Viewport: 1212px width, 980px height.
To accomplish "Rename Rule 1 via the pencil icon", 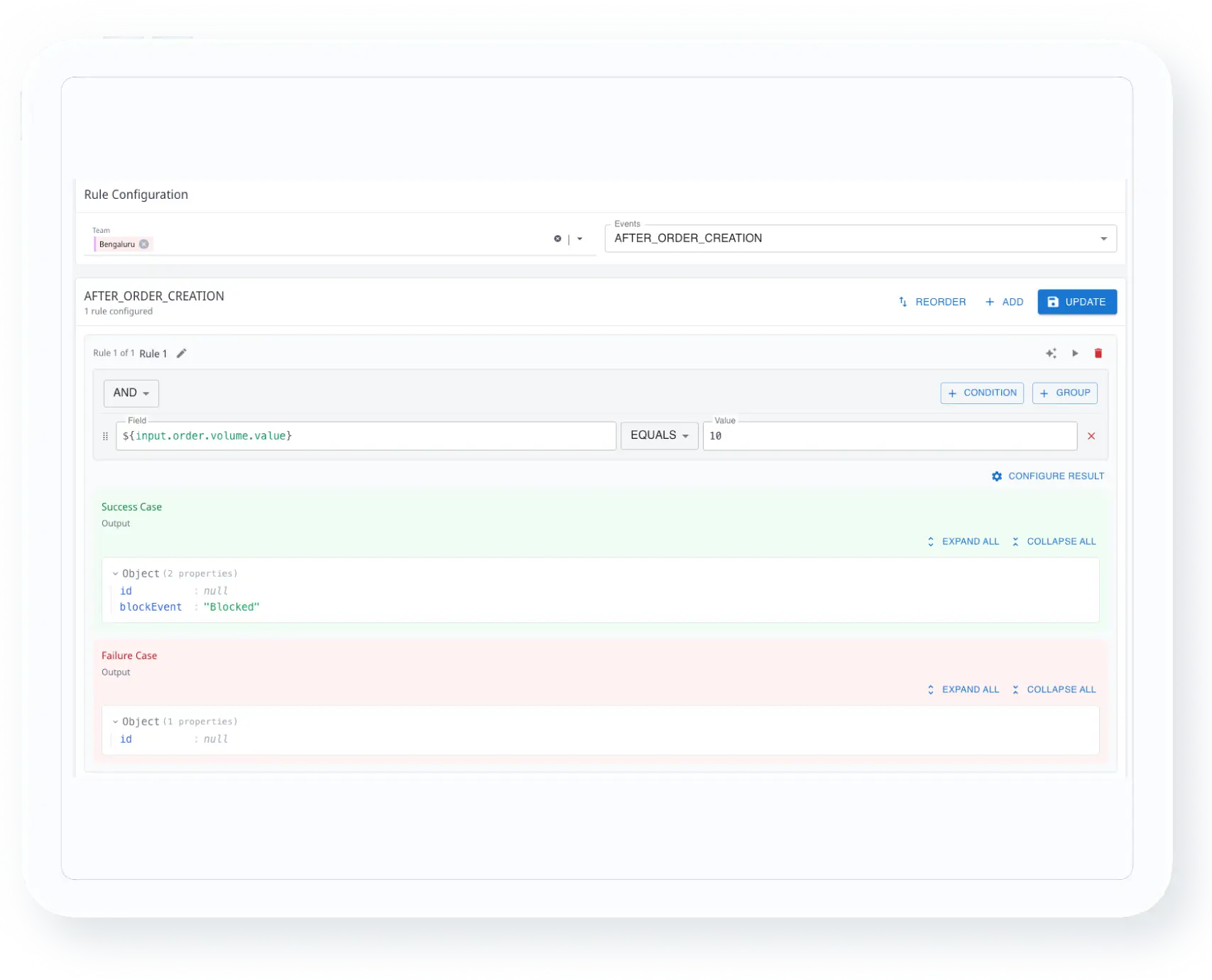I will coord(182,353).
